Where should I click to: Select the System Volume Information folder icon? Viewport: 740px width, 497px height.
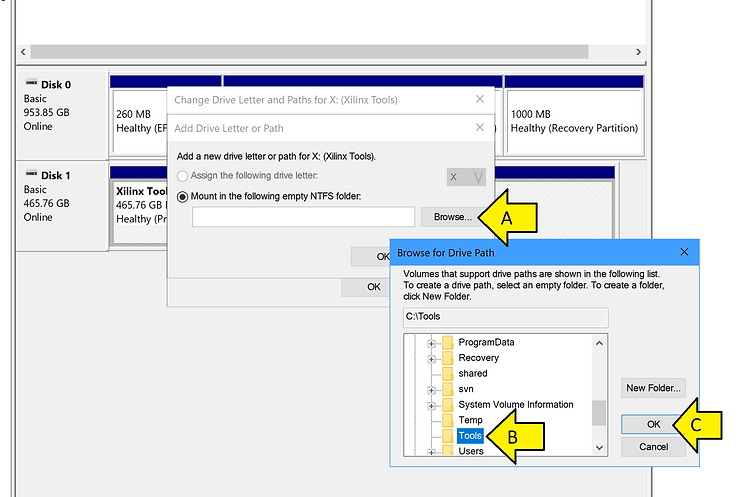point(448,405)
